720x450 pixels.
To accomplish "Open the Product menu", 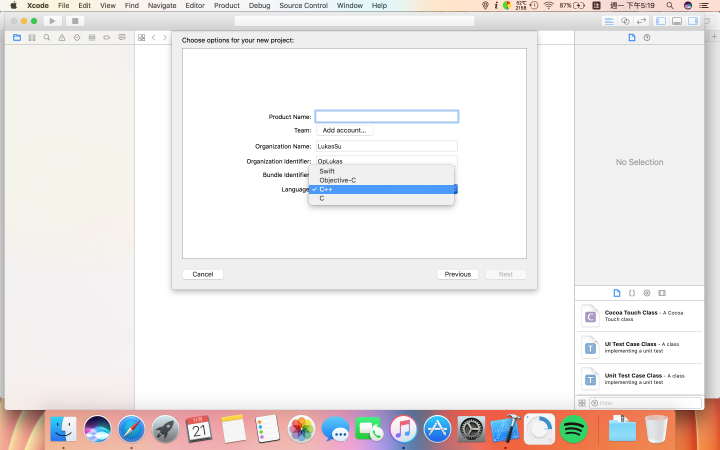I will 227,6.
